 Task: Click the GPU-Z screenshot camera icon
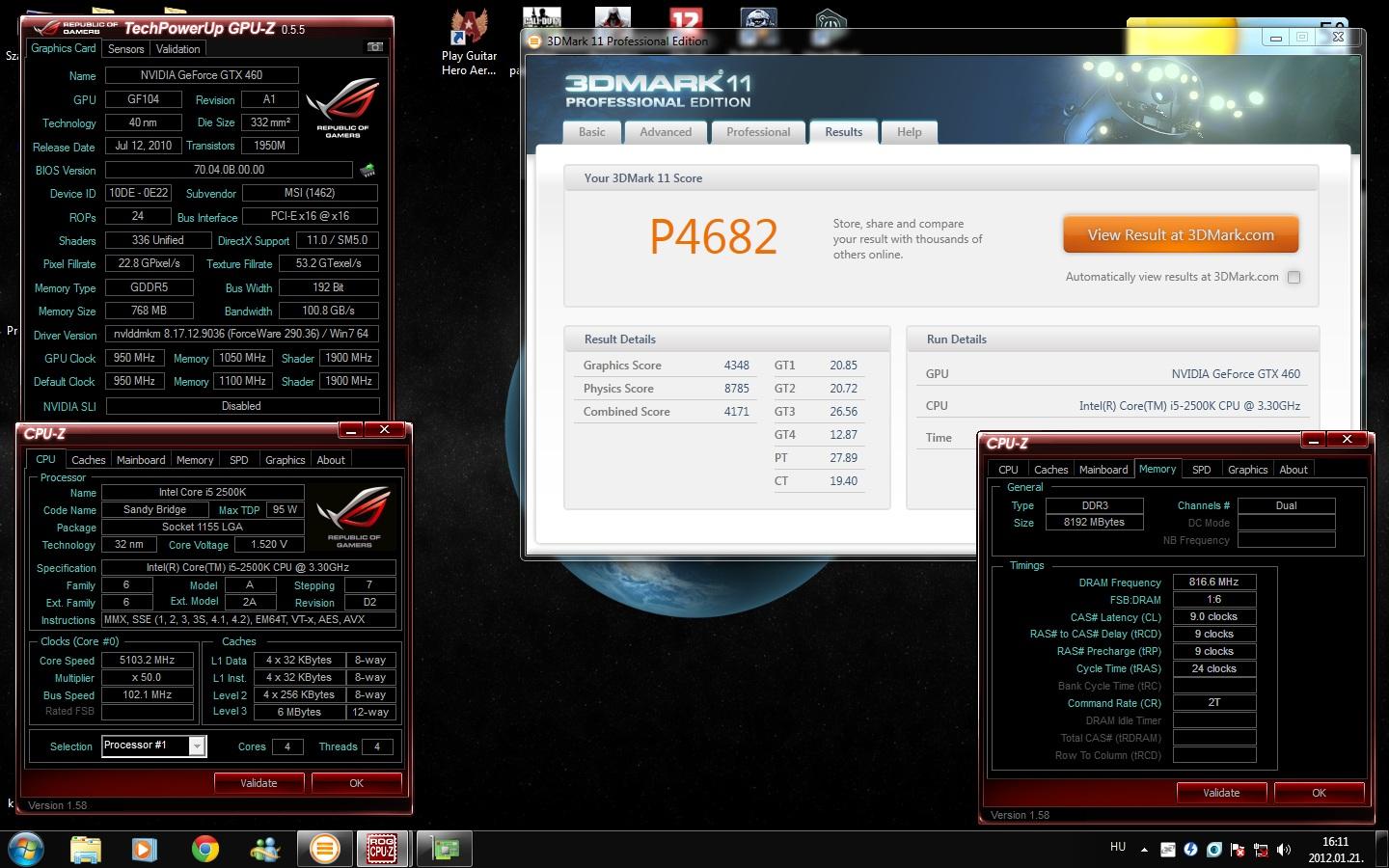click(375, 47)
